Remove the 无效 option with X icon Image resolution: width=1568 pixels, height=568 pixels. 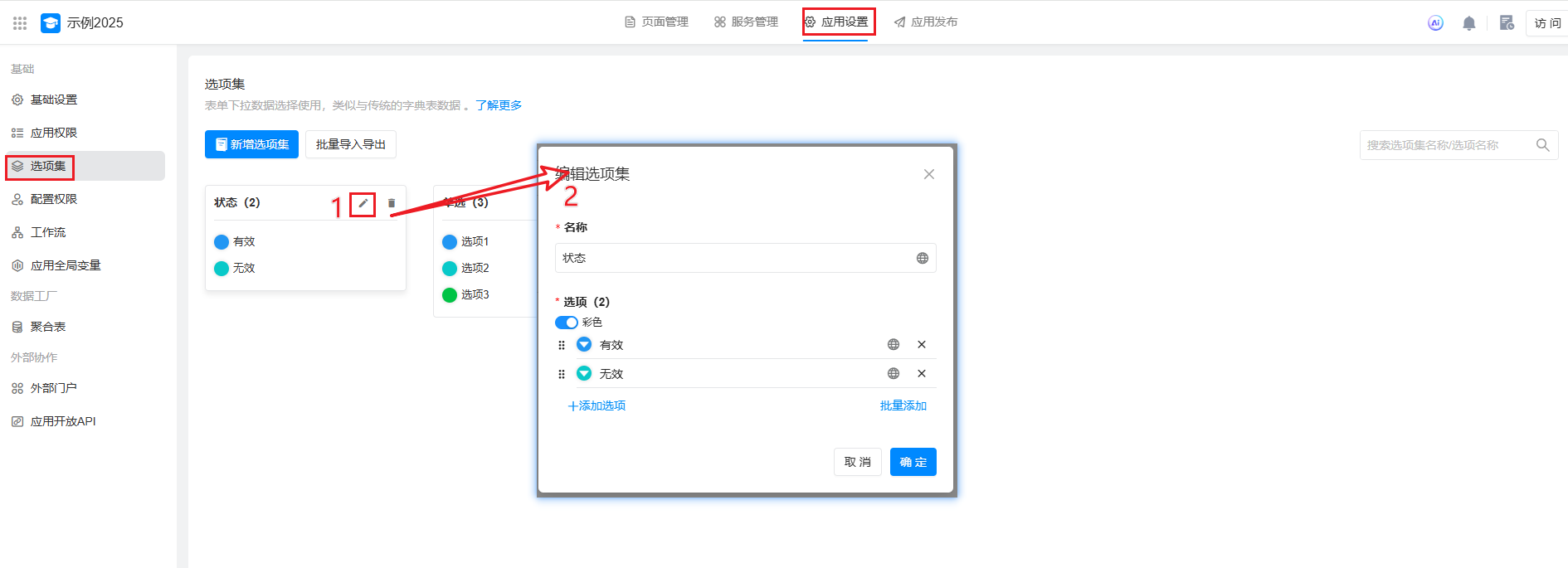(x=921, y=374)
